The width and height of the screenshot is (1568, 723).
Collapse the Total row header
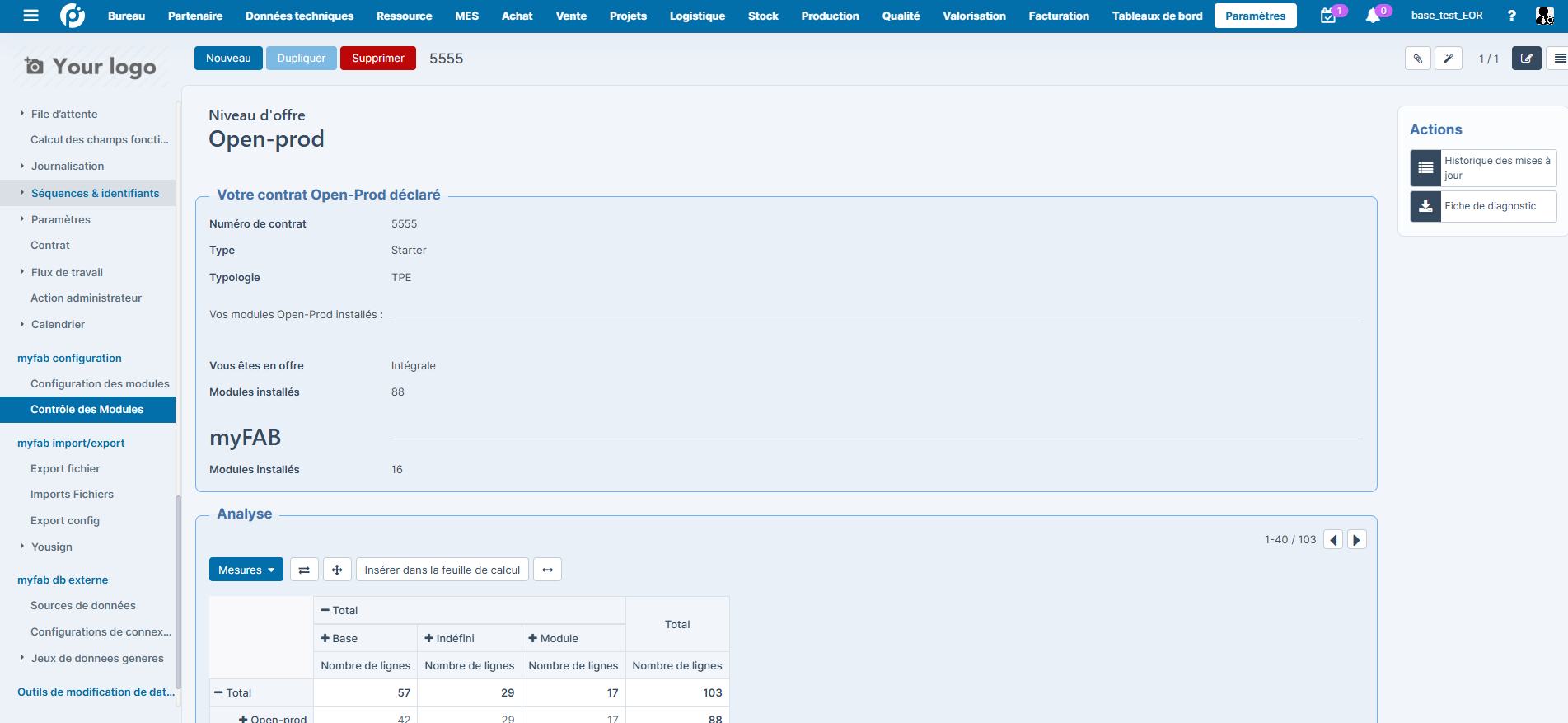tap(218, 692)
